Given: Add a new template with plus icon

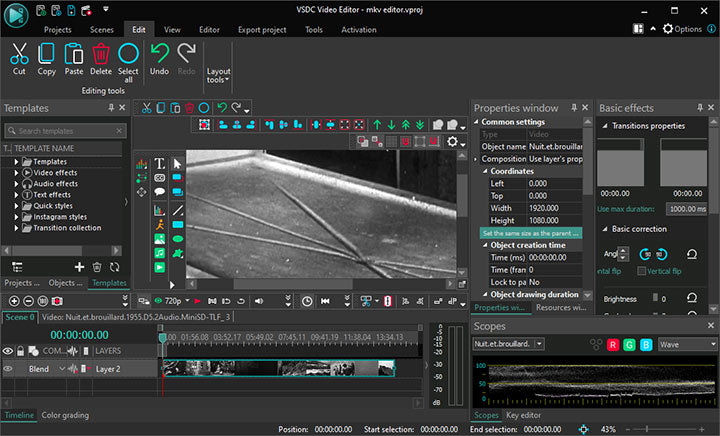Looking at the screenshot, I should (x=80, y=267).
